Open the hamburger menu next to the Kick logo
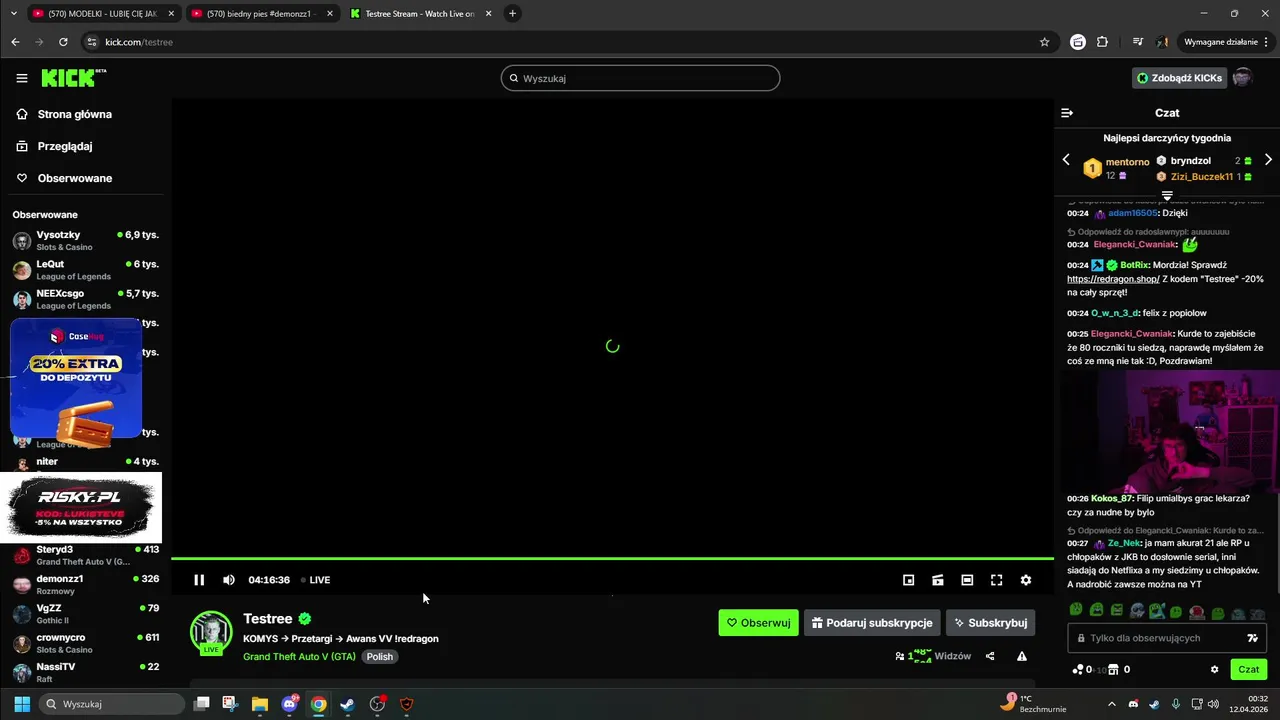This screenshot has width=1280, height=720. [21, 78]
